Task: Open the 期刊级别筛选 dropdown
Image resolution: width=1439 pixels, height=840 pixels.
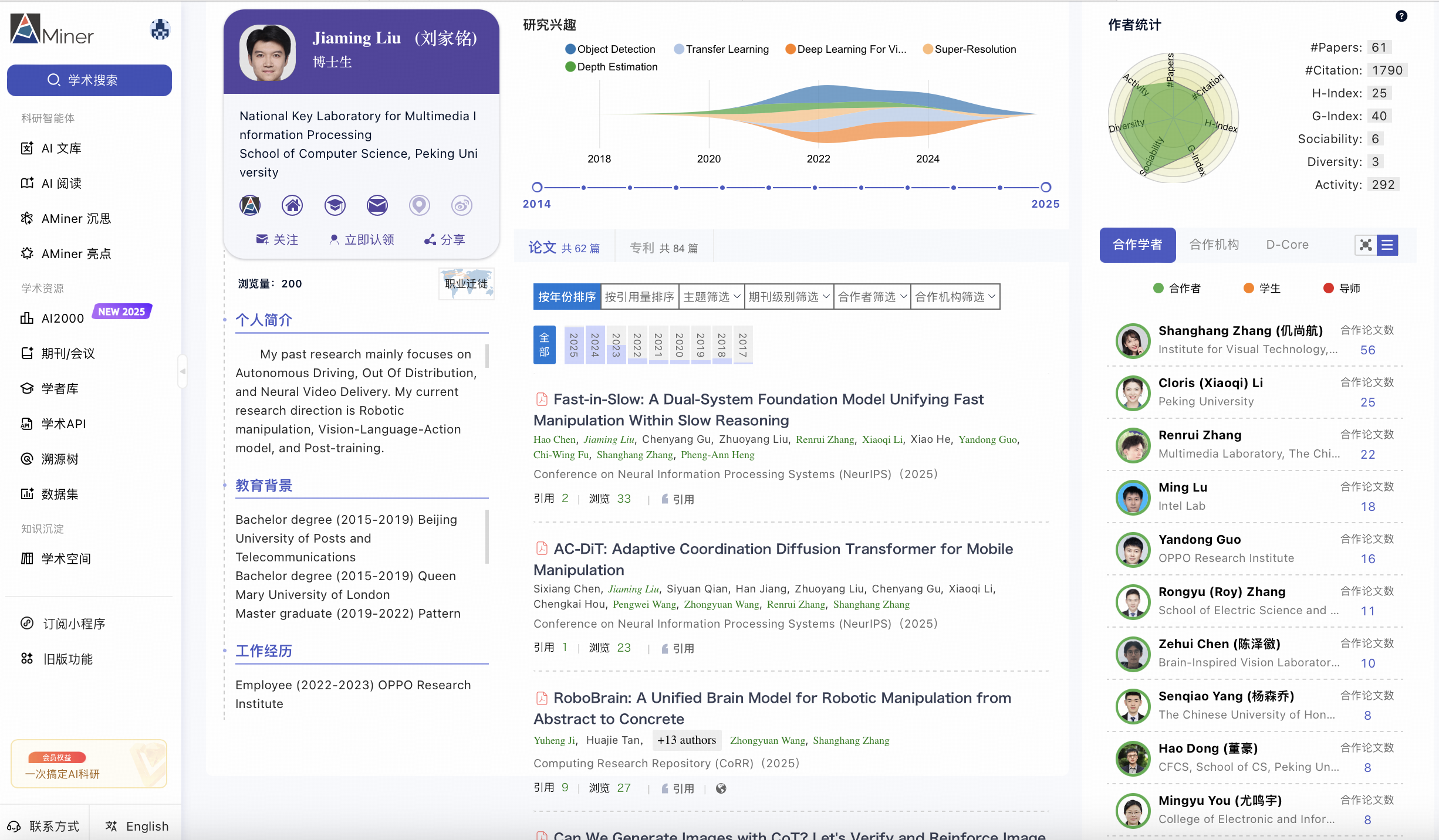Action: (788, 297)
